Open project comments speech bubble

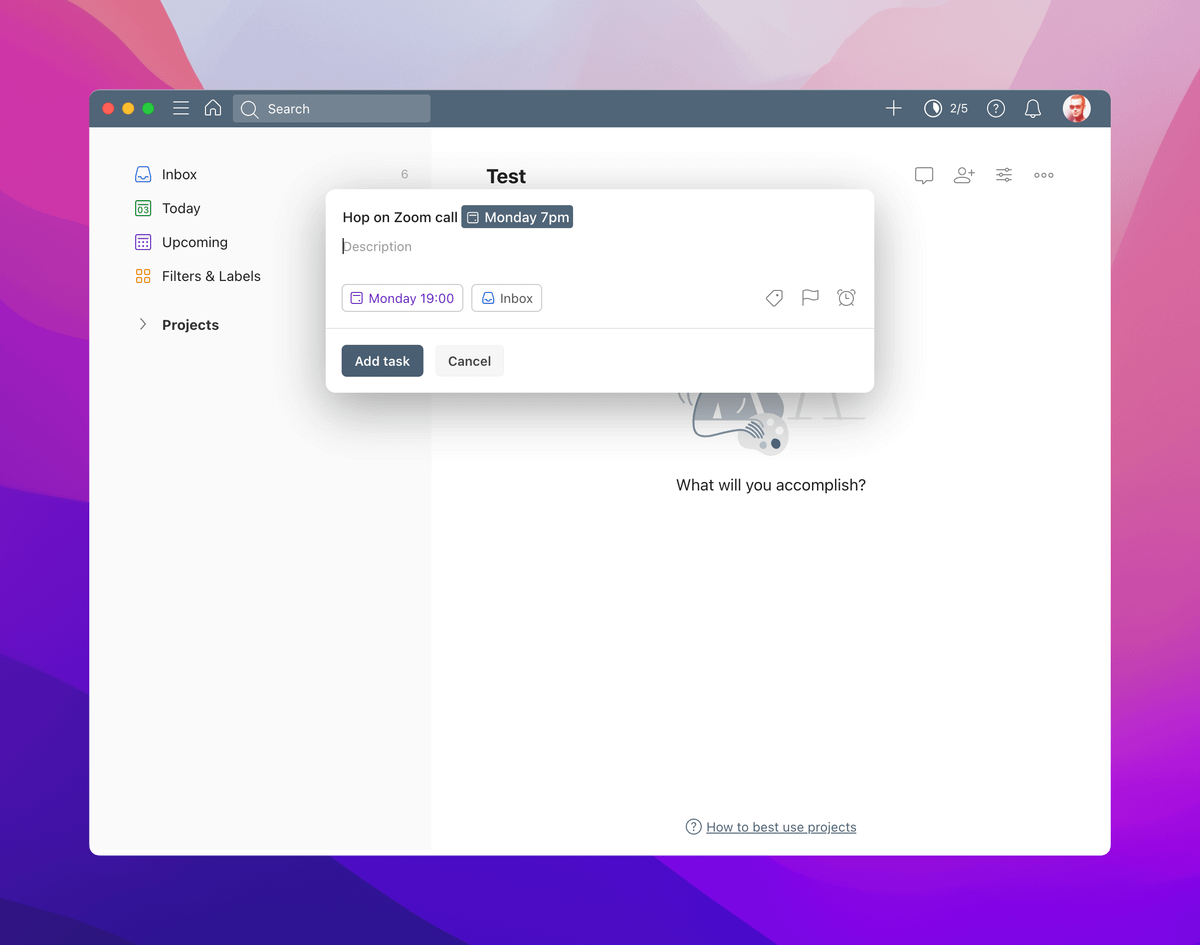point(924,176)
